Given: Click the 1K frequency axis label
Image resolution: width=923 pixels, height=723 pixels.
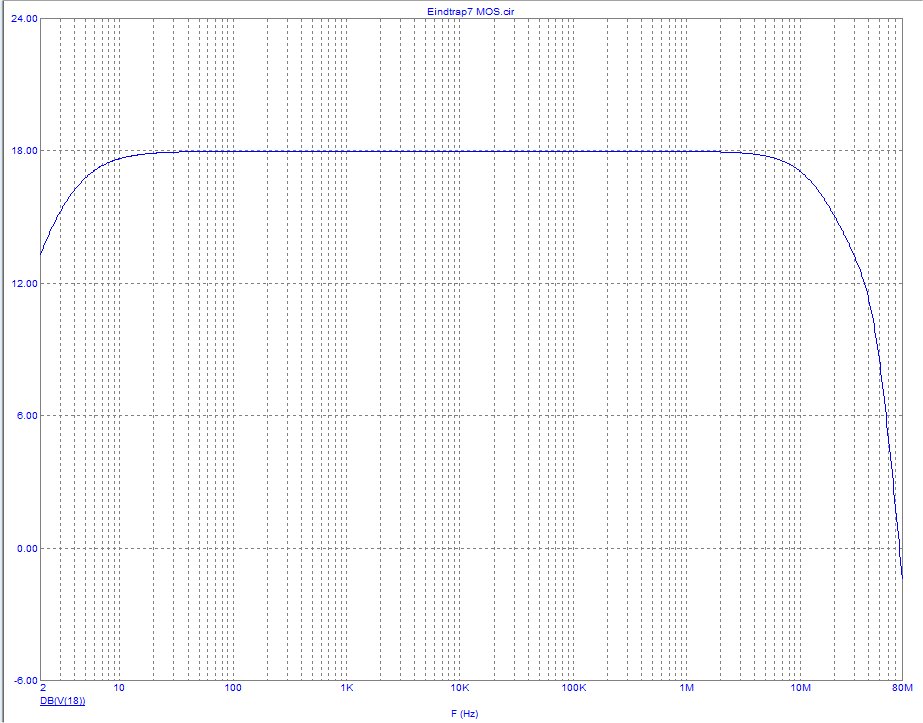Looking at the screenshot, I should 347,688.
